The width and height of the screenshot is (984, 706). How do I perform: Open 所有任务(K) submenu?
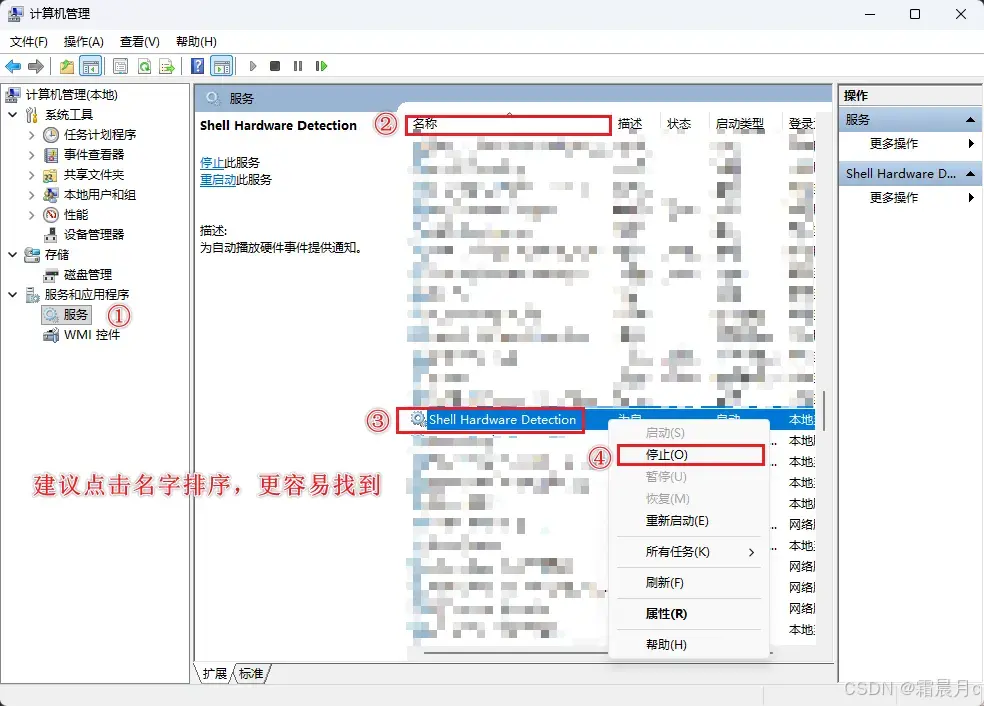(x=689, y=552)
